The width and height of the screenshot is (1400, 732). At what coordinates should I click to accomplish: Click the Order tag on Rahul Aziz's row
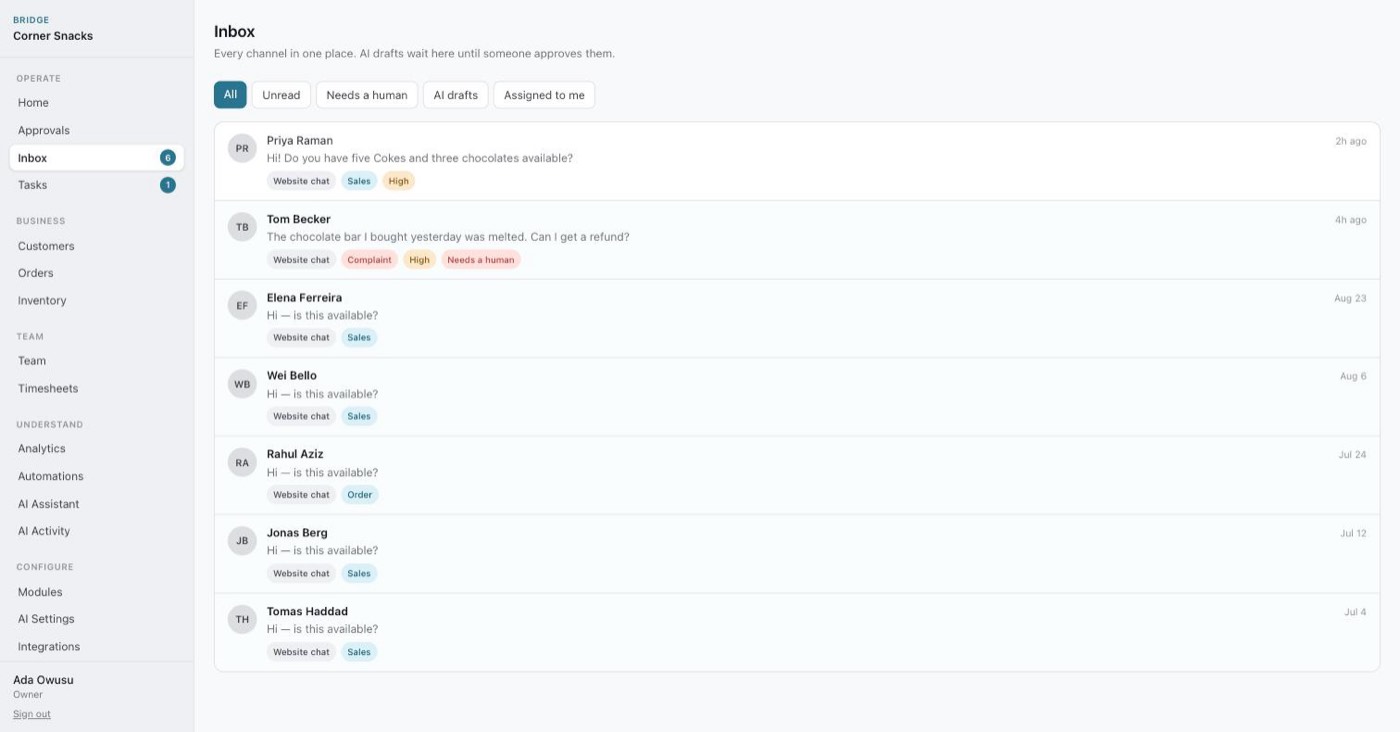(x=360, y=495)
